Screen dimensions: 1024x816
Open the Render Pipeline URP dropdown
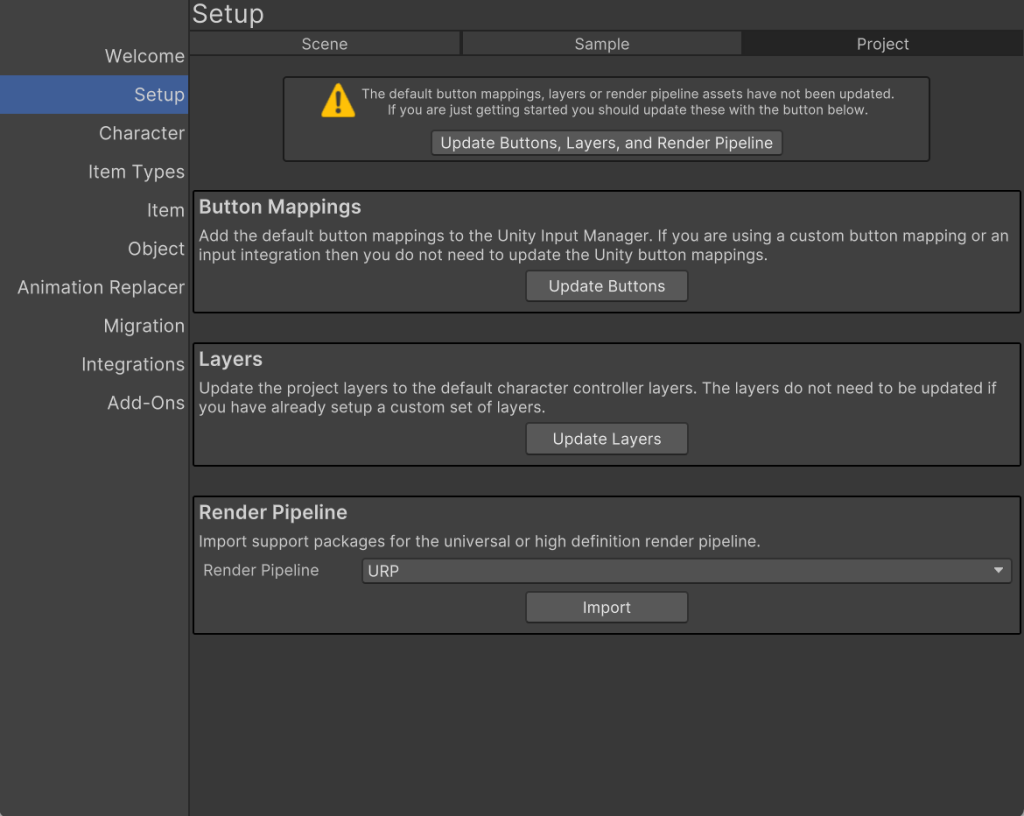pos(685,571)
